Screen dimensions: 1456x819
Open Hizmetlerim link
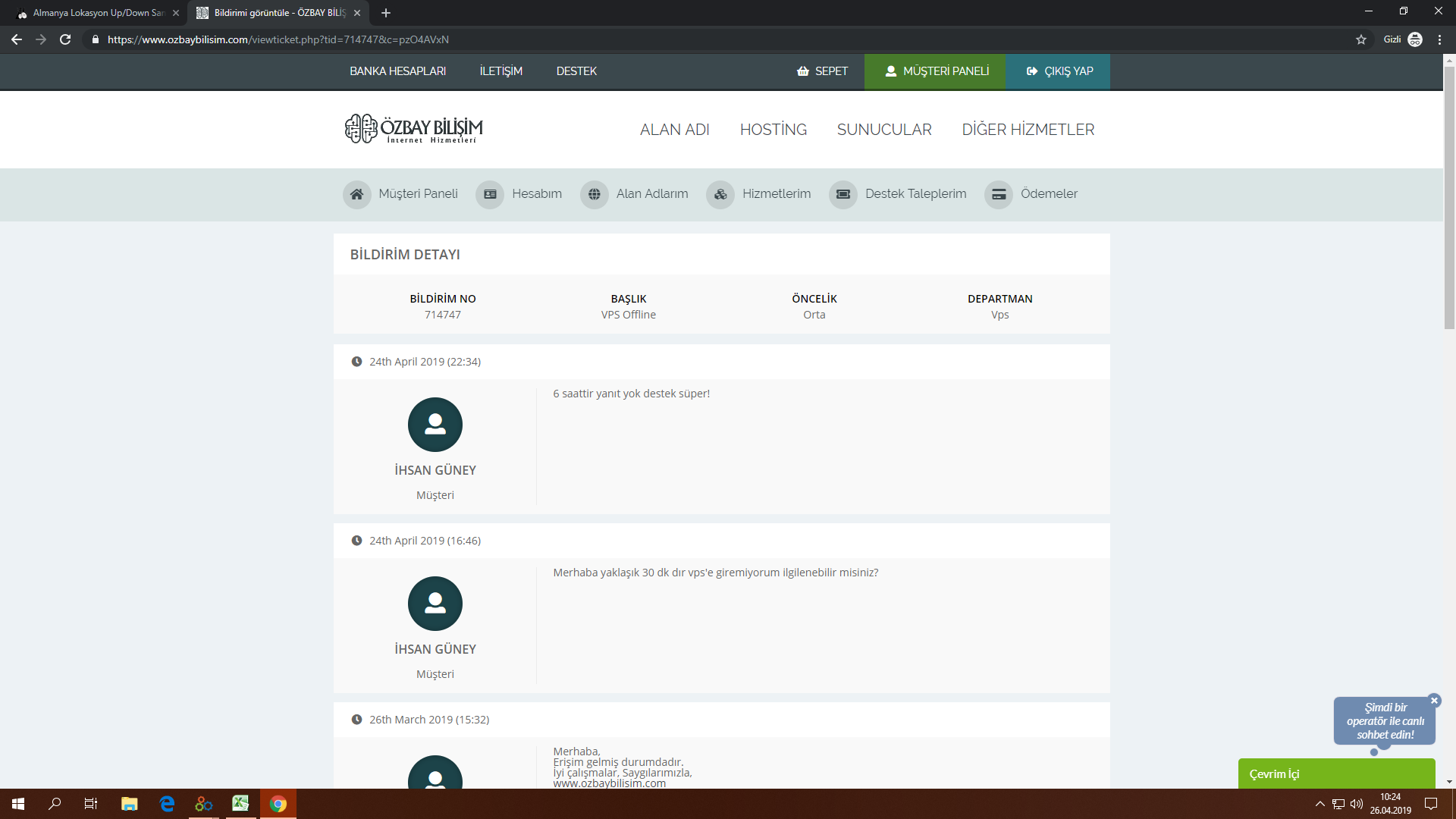pyautogui.click(x=777, y=194)
